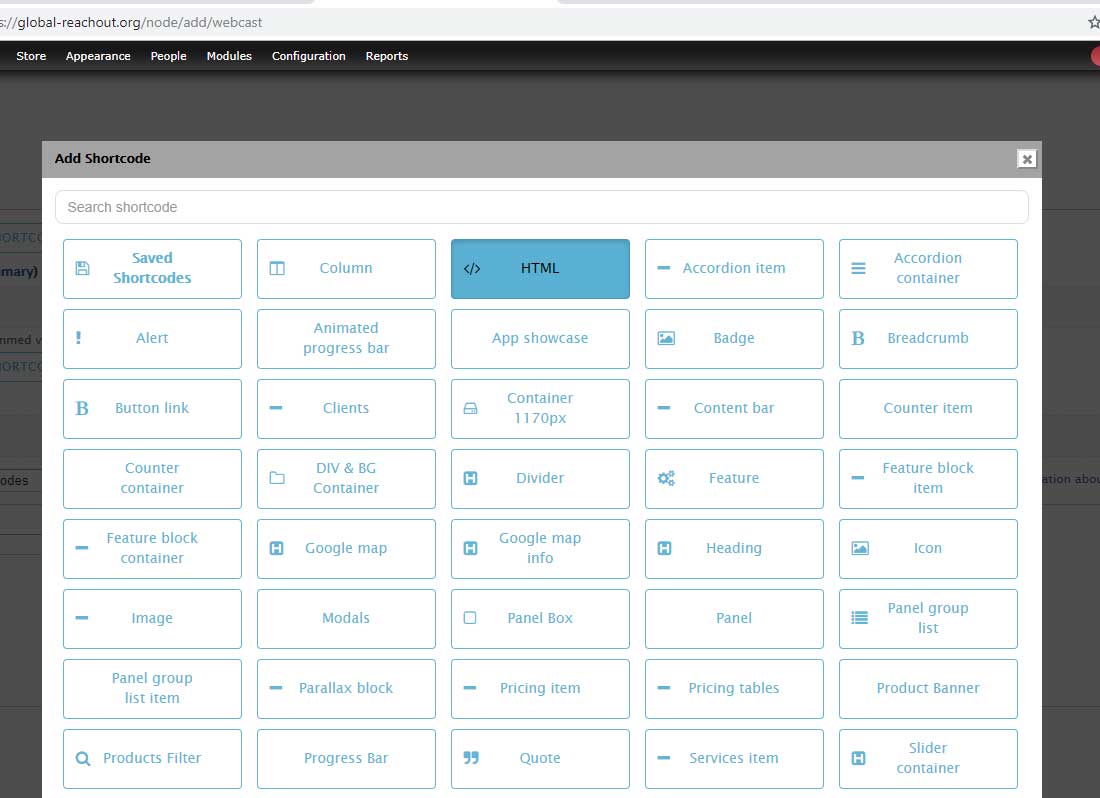Insert the Animated progress bar shortcode
Screen dimensions: 1100x798
pos(346,339)
